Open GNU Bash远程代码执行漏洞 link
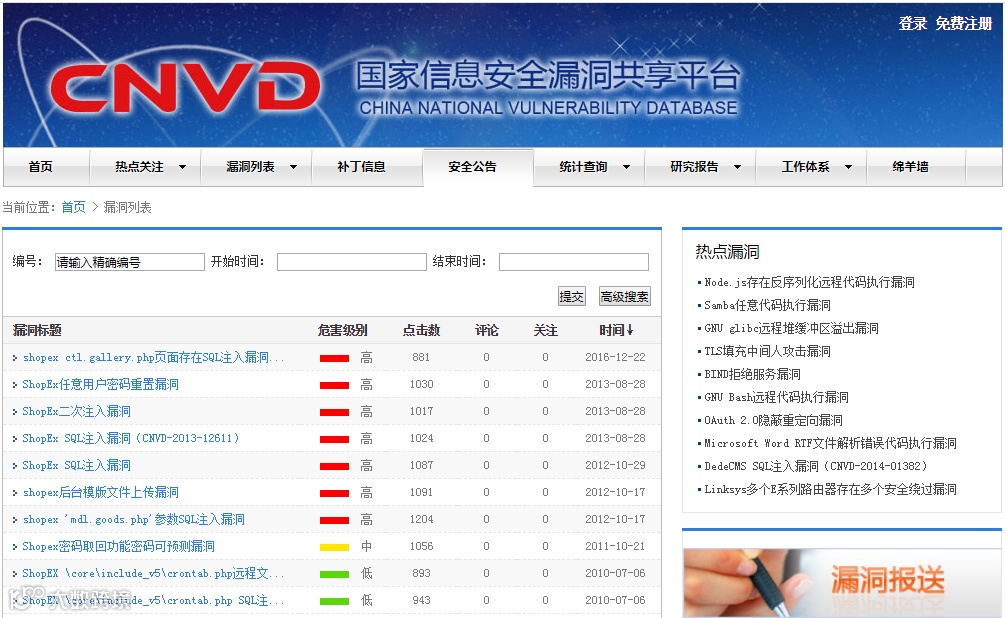Image resolution: width=1005 pixels, height=618 pixels. click(776, 397)
